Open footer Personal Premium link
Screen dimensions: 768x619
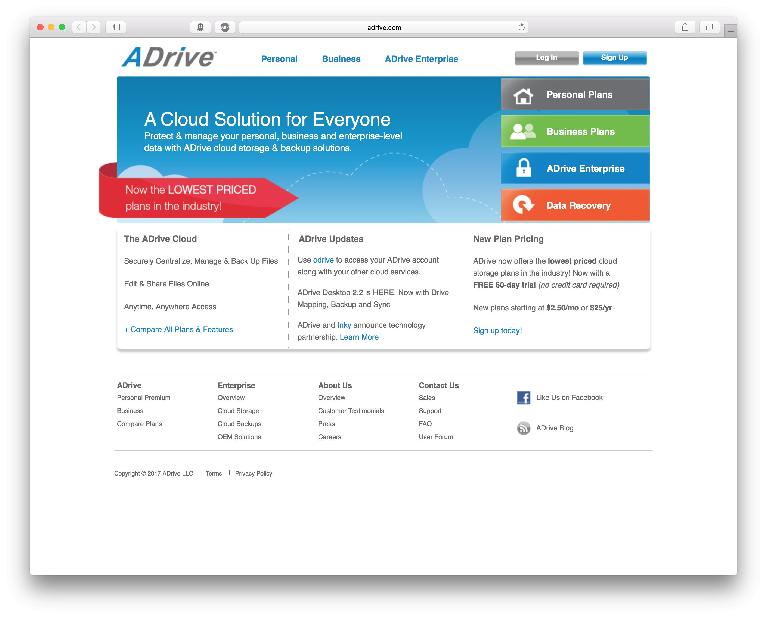[x=144, y=398]
